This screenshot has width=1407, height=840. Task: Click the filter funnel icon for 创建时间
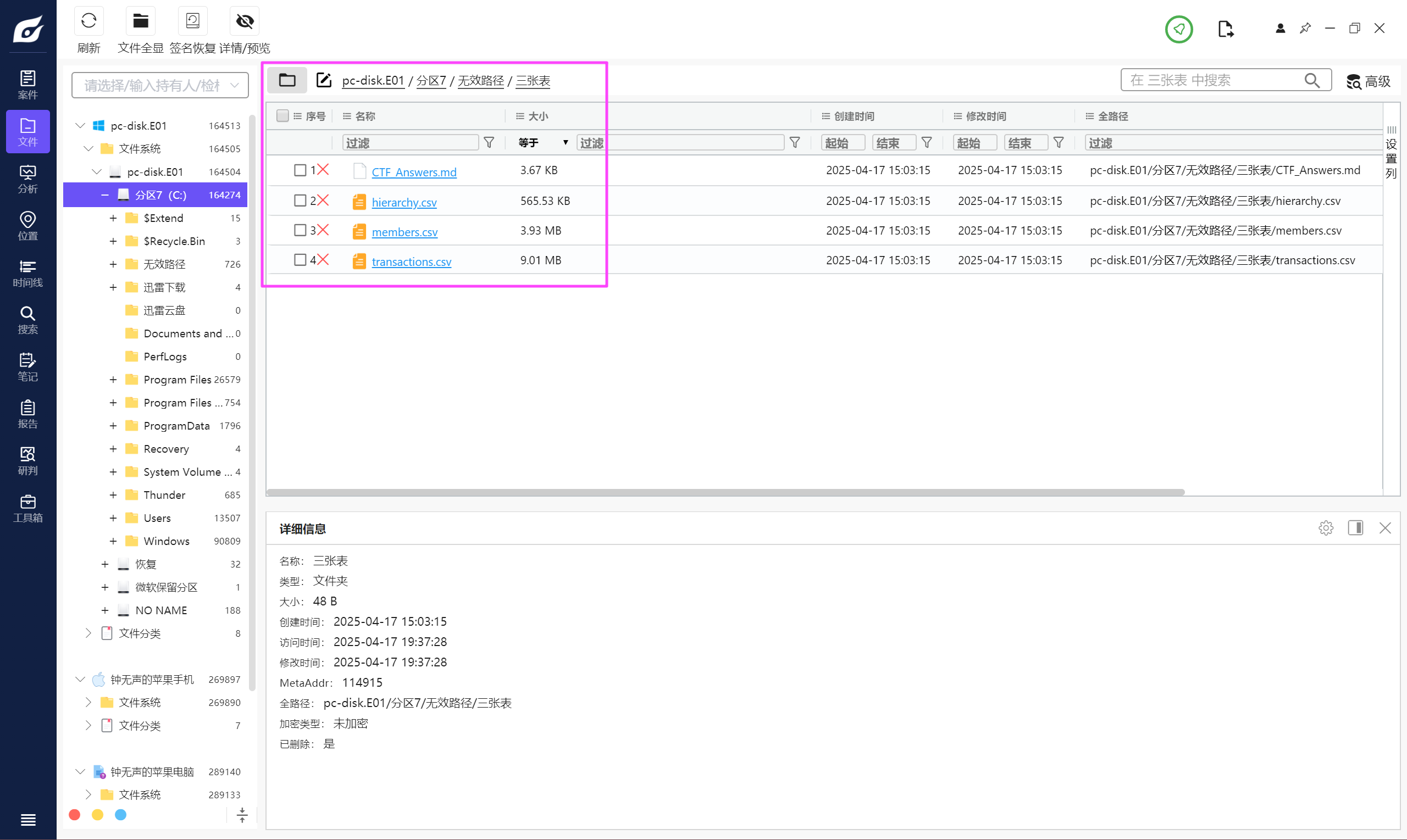point(926,143)
